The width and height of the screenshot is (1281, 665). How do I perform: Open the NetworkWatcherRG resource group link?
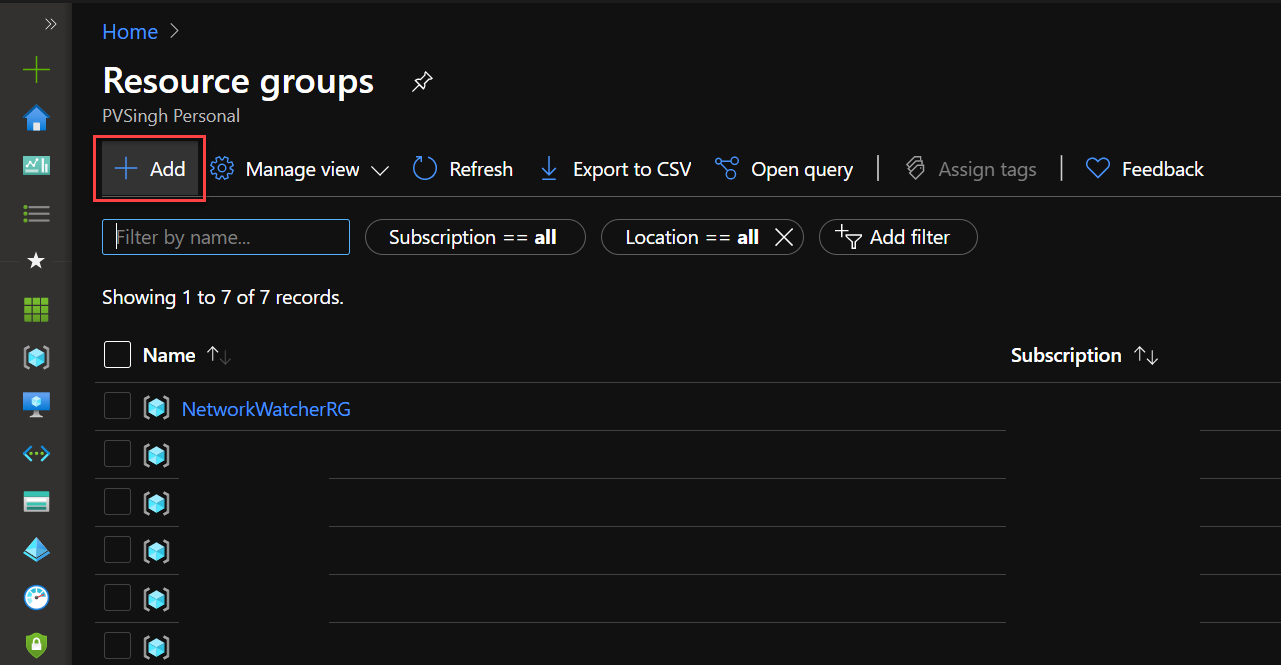(266, 409)
